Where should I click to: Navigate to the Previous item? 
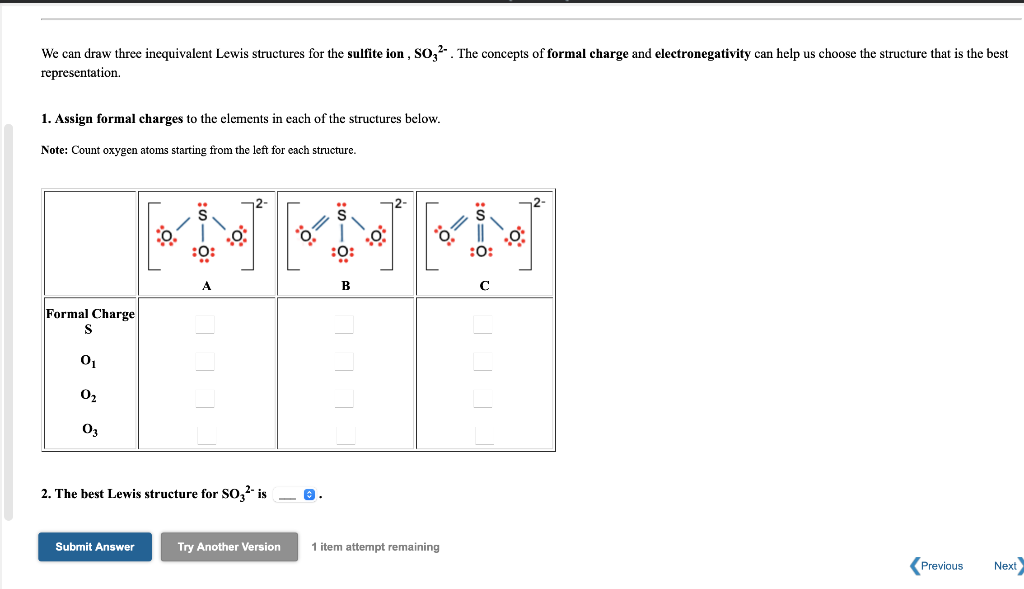pyautogui.click(x=938, y=565)
